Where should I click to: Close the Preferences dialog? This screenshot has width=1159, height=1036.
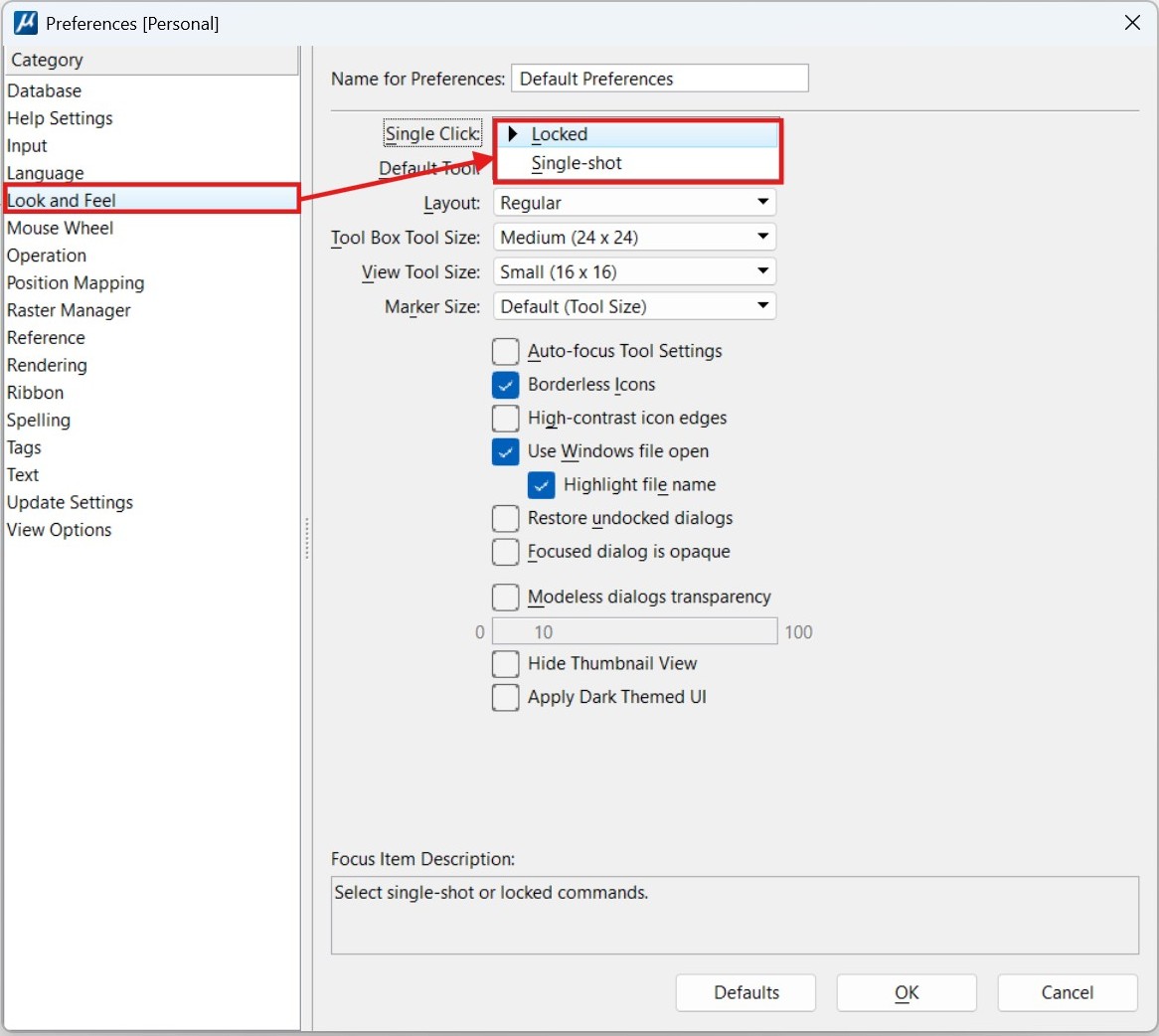[1131, 23]
